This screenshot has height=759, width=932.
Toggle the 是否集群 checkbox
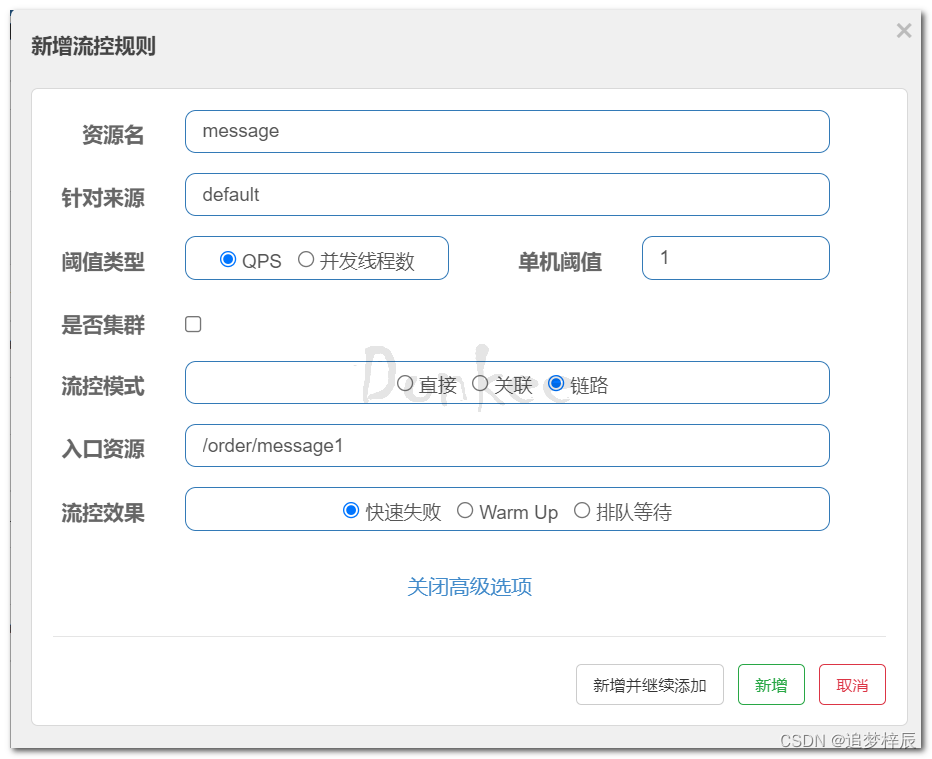point(193,324)
